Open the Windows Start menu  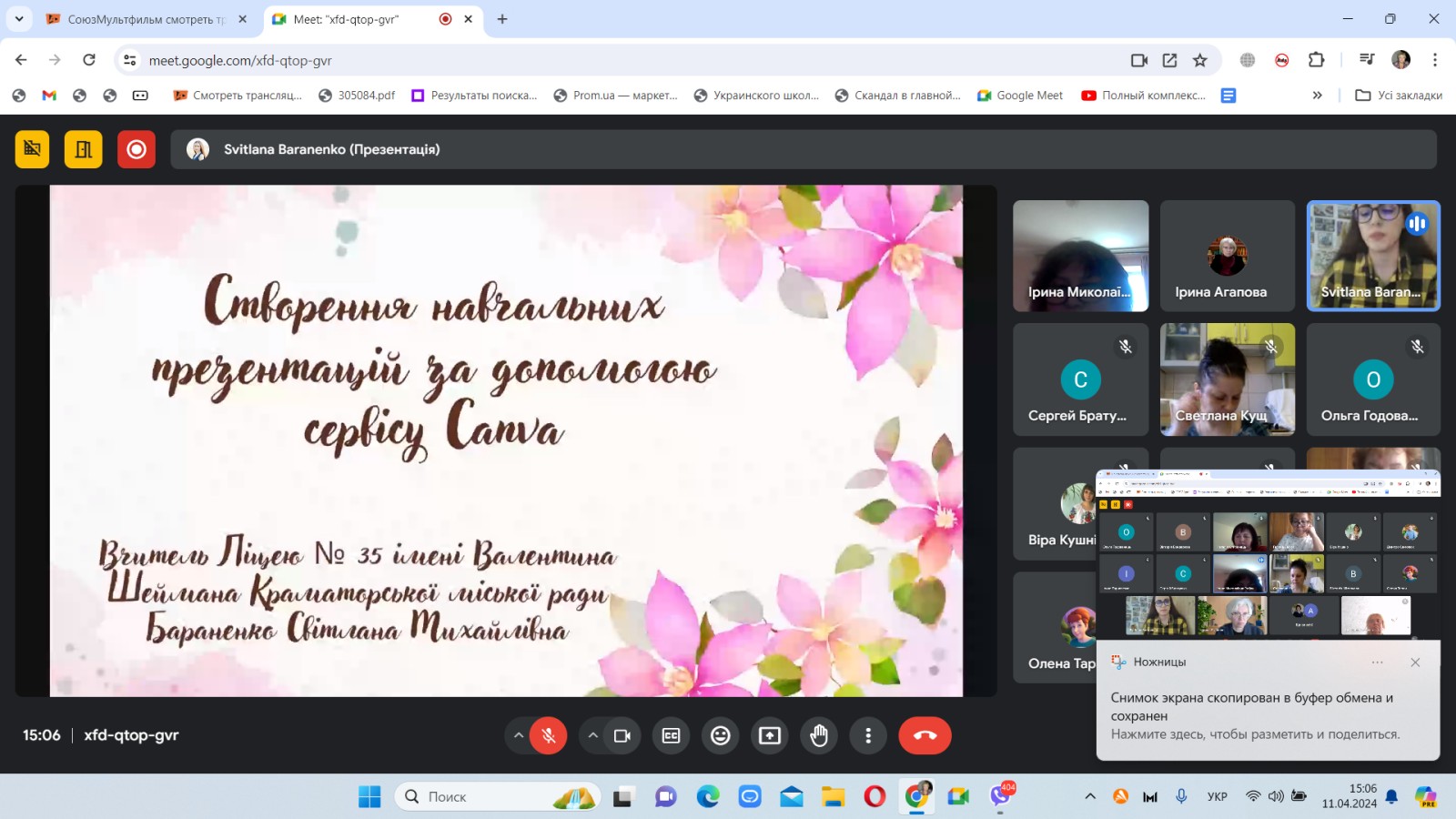click(x=369, y=797)
